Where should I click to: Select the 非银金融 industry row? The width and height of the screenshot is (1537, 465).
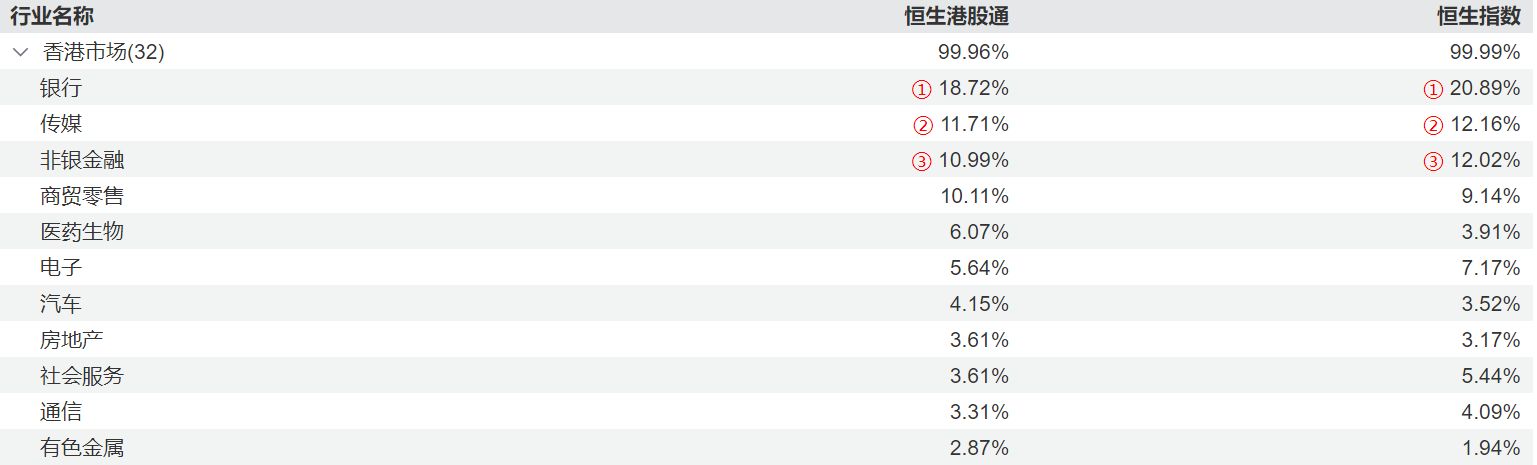click(82, 160)
